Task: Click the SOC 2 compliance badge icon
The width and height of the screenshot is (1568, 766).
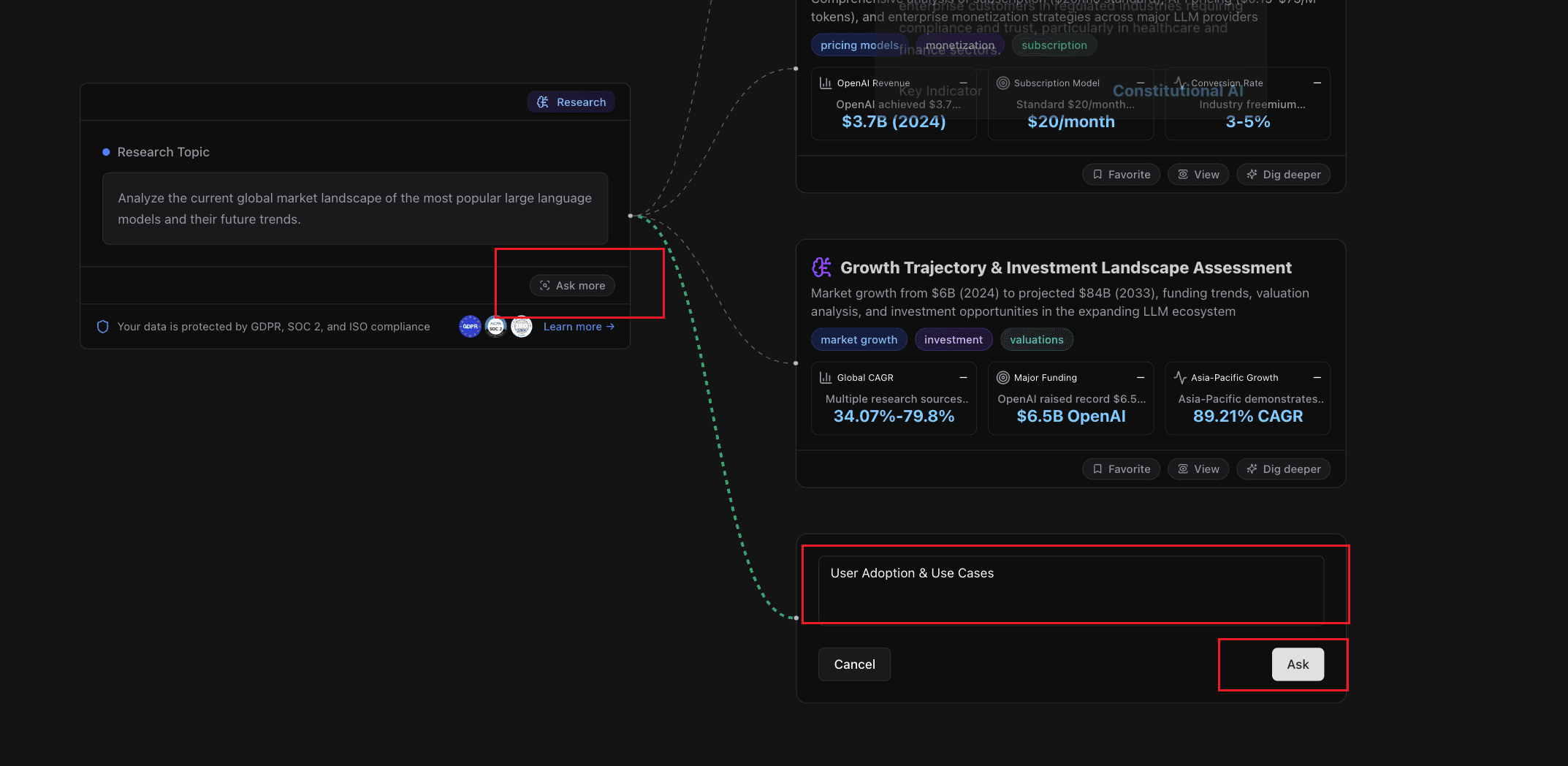Action: click(496, 327)
